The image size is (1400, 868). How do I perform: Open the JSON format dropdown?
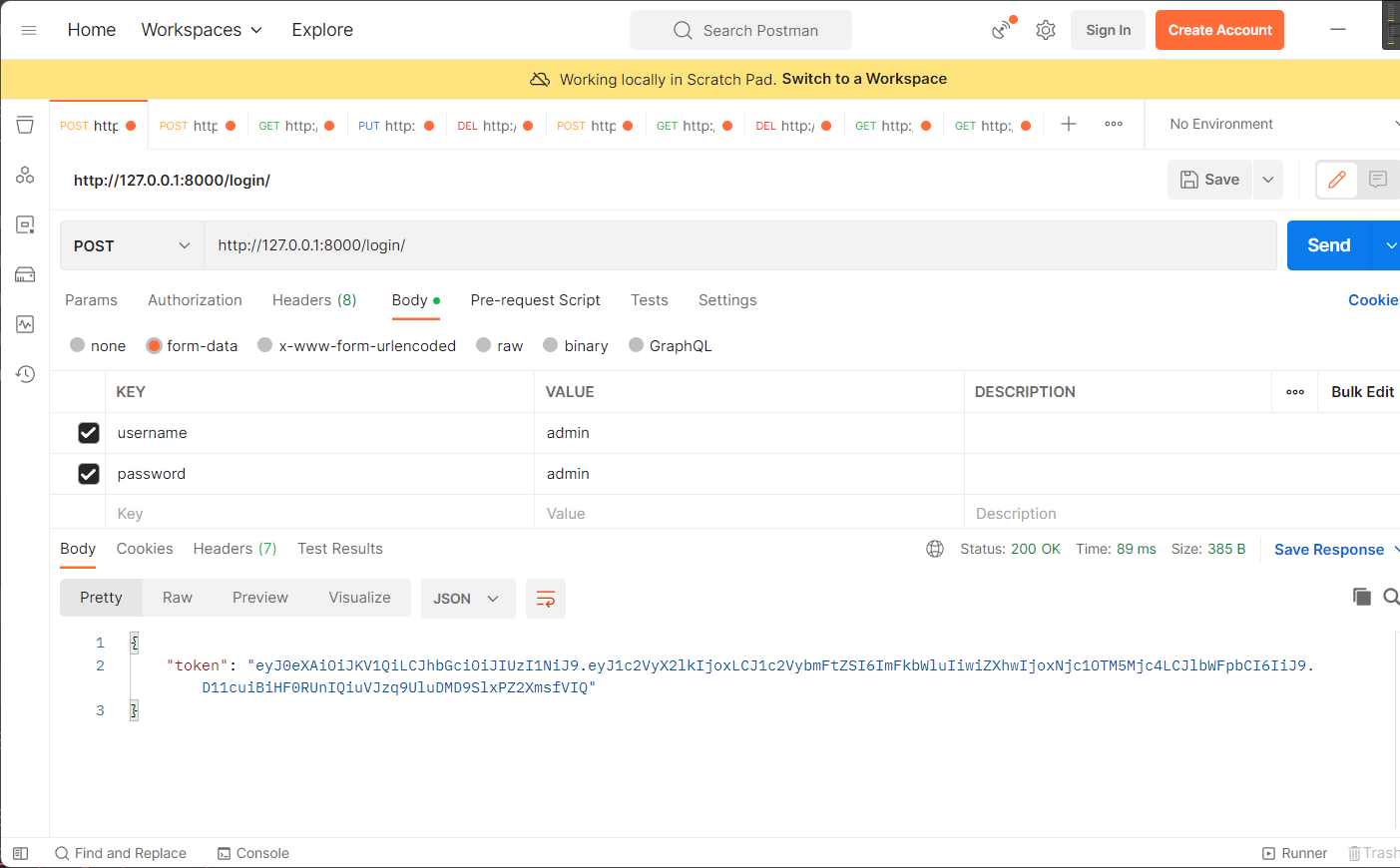pyautogui.click(x=467, y=599)
